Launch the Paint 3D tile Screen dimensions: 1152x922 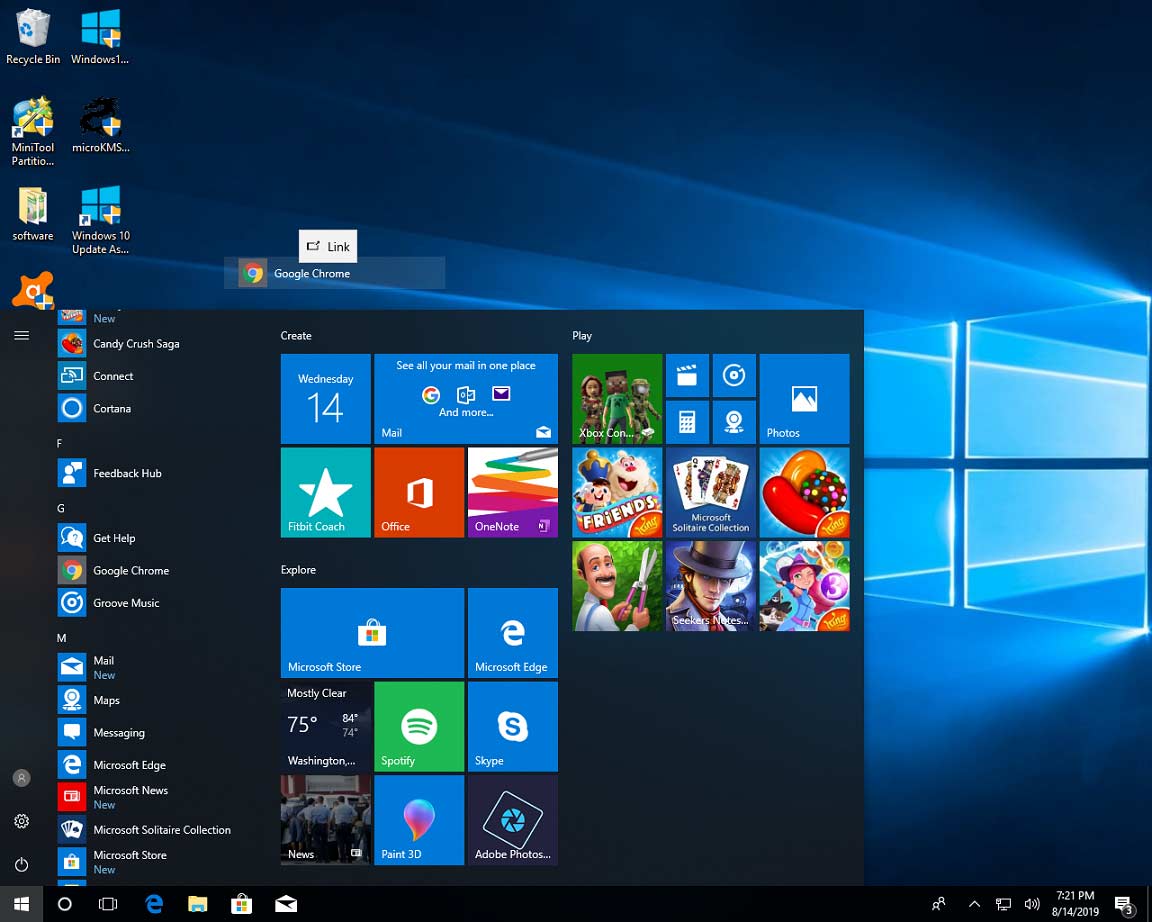pos(419,820)
